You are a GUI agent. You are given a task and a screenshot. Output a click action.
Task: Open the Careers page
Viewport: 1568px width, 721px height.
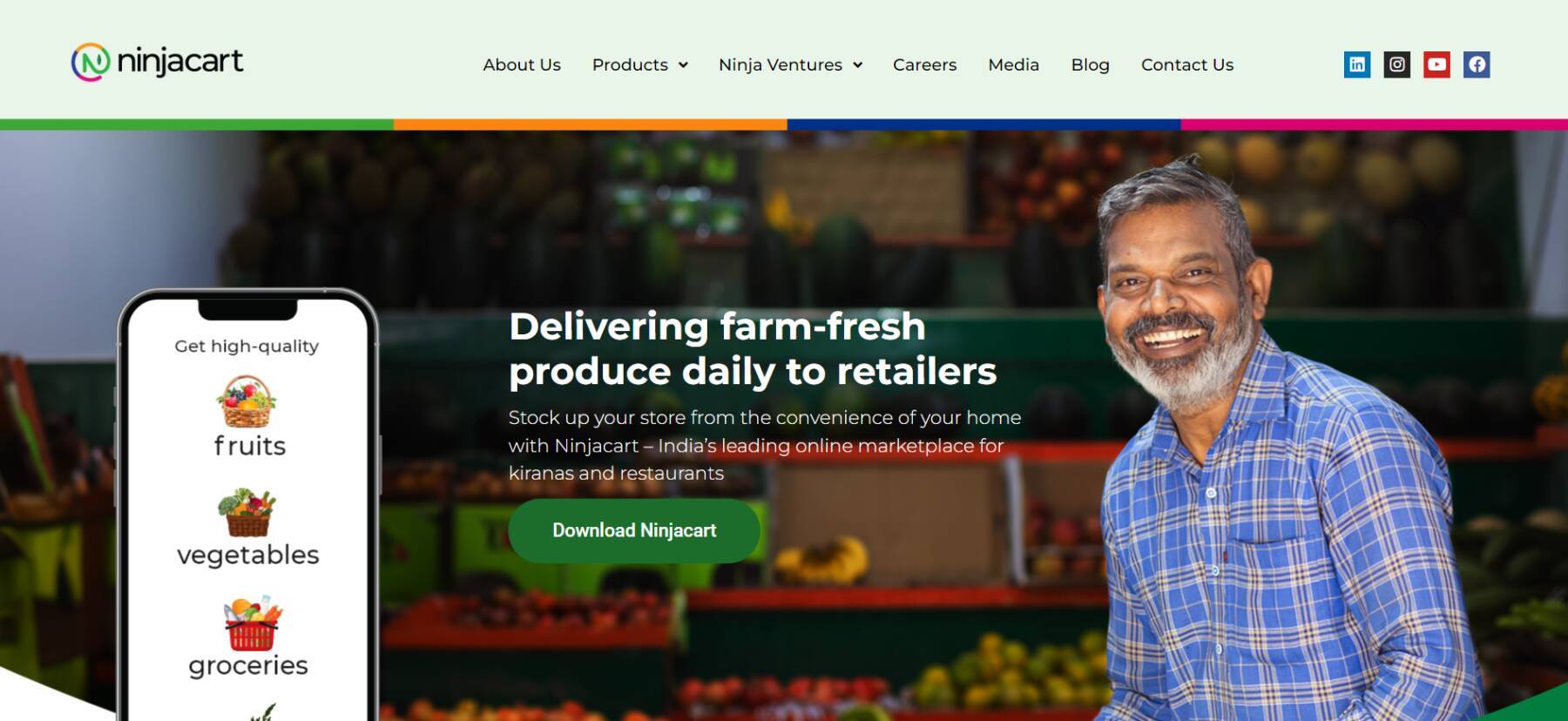[x=924, y=65]
